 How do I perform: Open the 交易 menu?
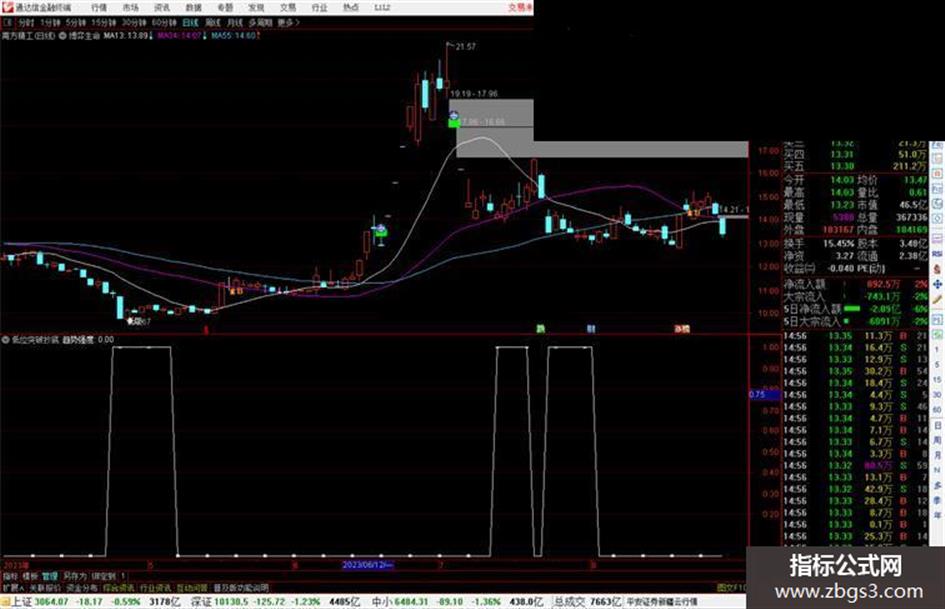point(287,8)
